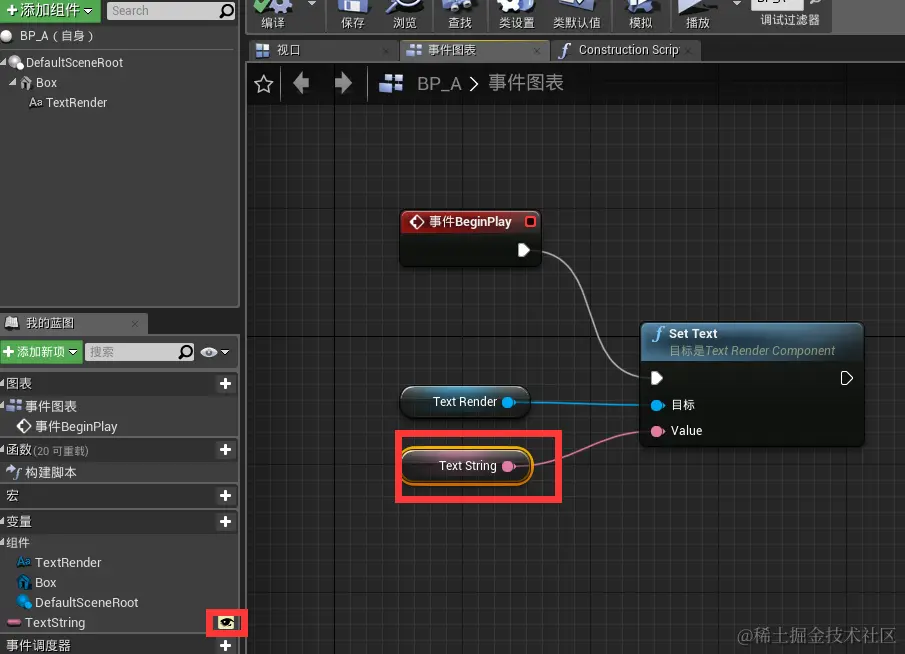Click the Text Render blue output pin

pyautogui.click(x=508, y=402)
